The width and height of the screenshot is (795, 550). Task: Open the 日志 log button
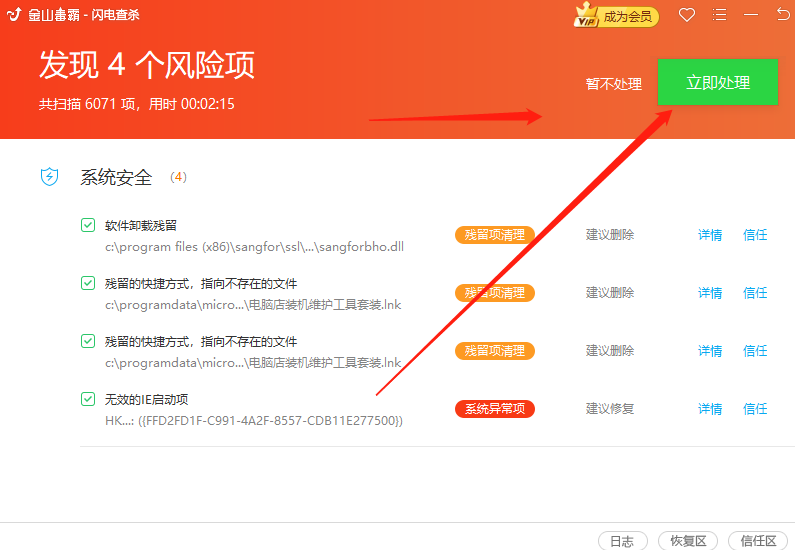tap(623, 541)
